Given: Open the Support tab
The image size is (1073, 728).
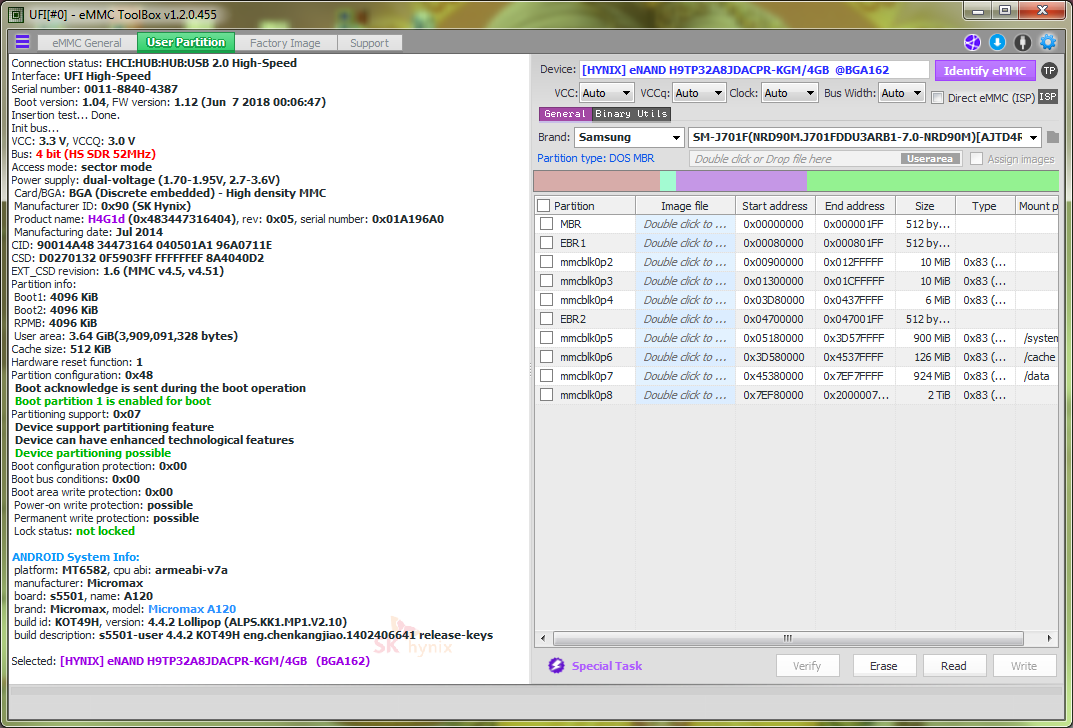Looking at the screenshot, I should (x=370, y=42).
